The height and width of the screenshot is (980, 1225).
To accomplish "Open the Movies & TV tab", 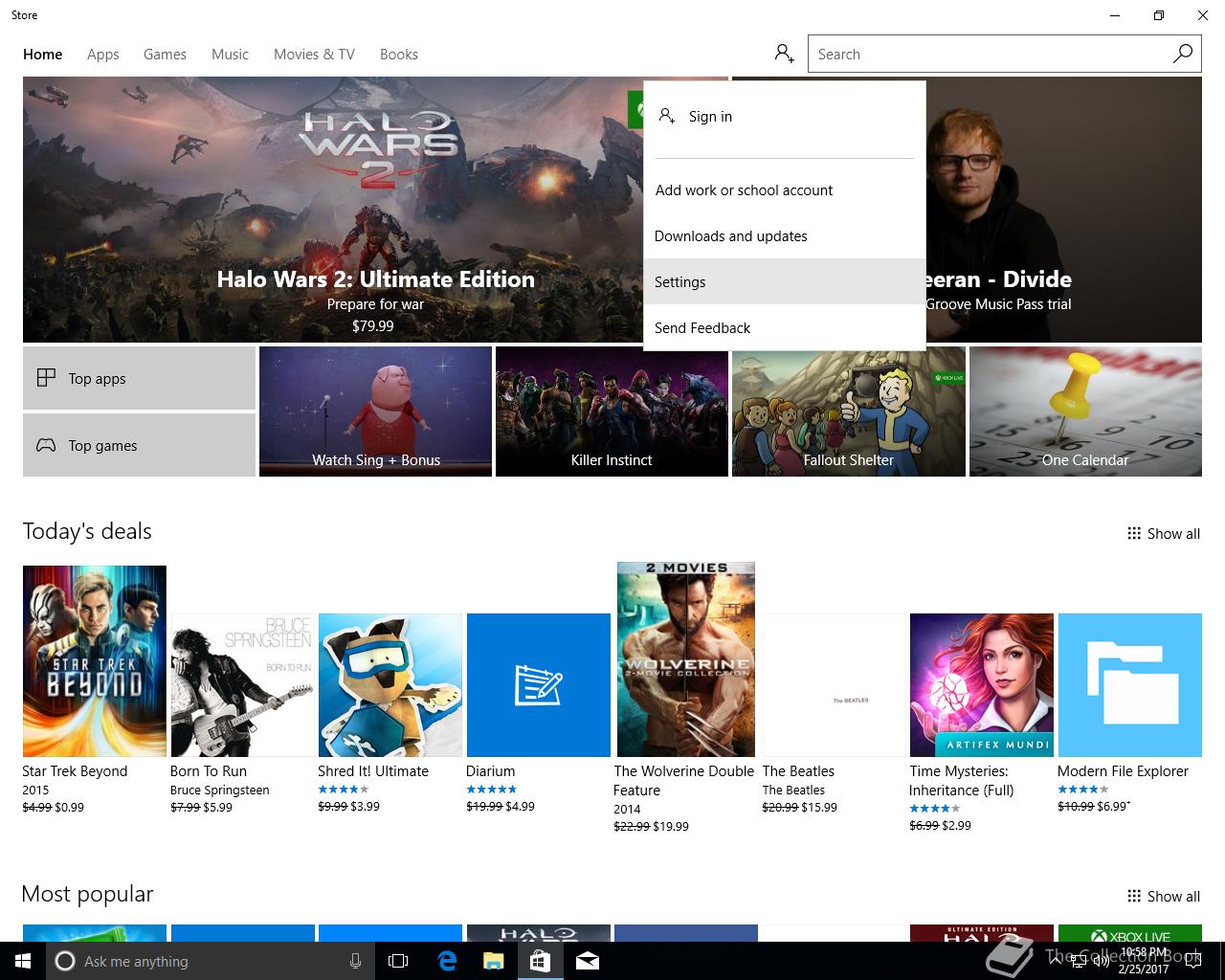I will pos(314,55).
